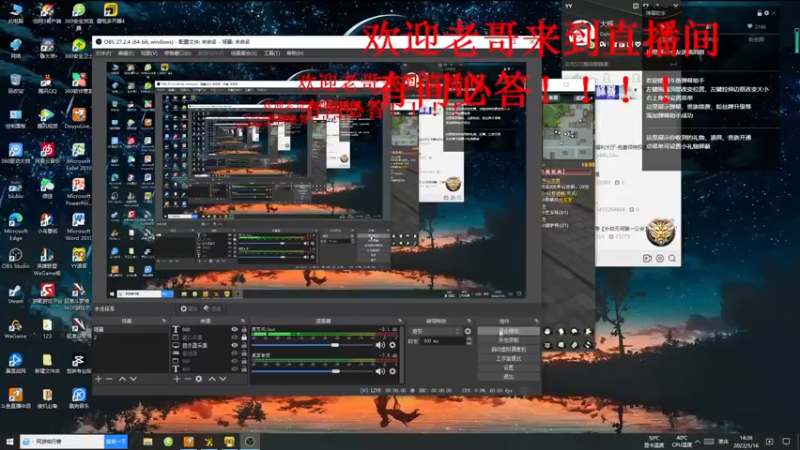Lock the 显示器采集 source
Image resolution: width=800 pixels, height=450 pixels.
[x=243, y=345]
